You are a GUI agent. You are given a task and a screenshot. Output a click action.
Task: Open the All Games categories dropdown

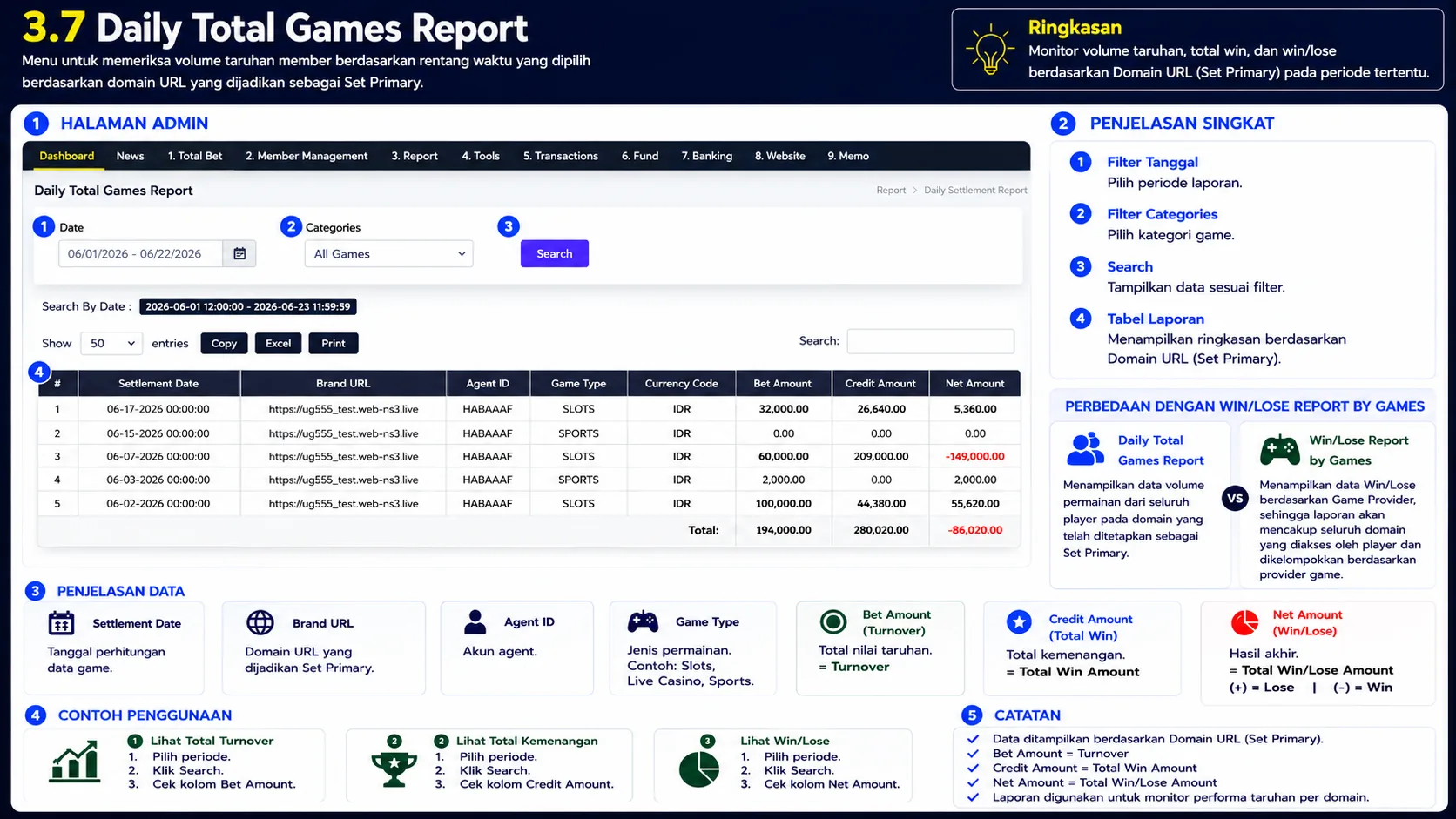coord(389,253)
